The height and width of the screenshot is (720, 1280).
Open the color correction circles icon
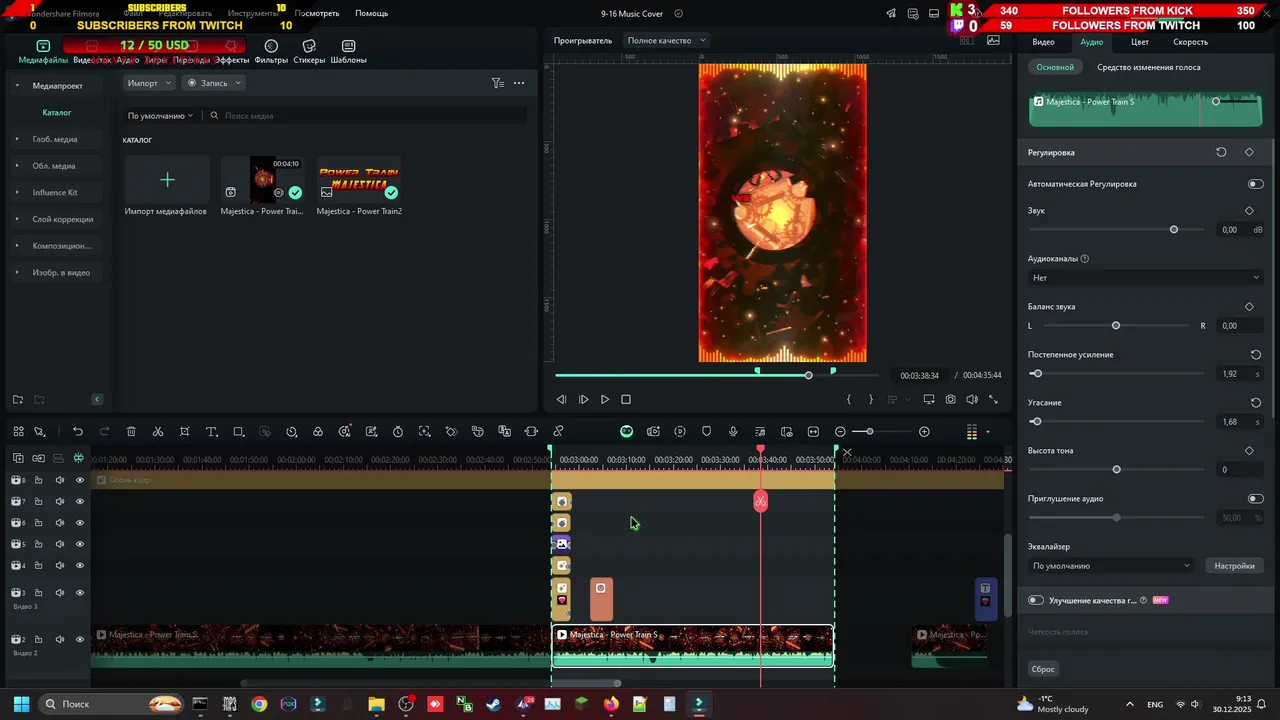point(318,431)
